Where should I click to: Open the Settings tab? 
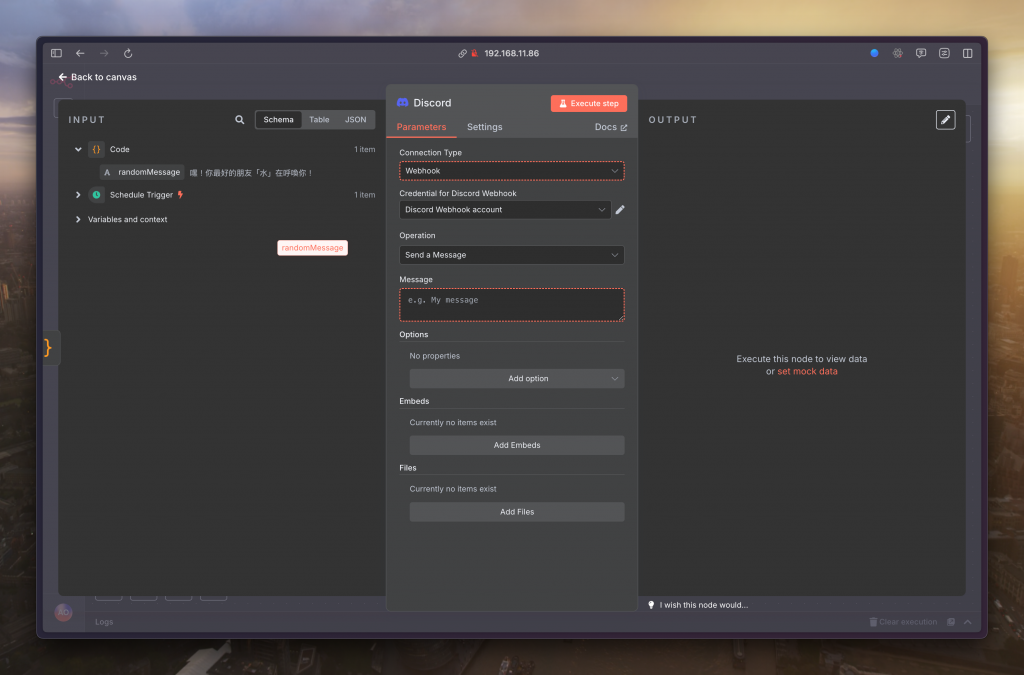(x=485, y=127)
